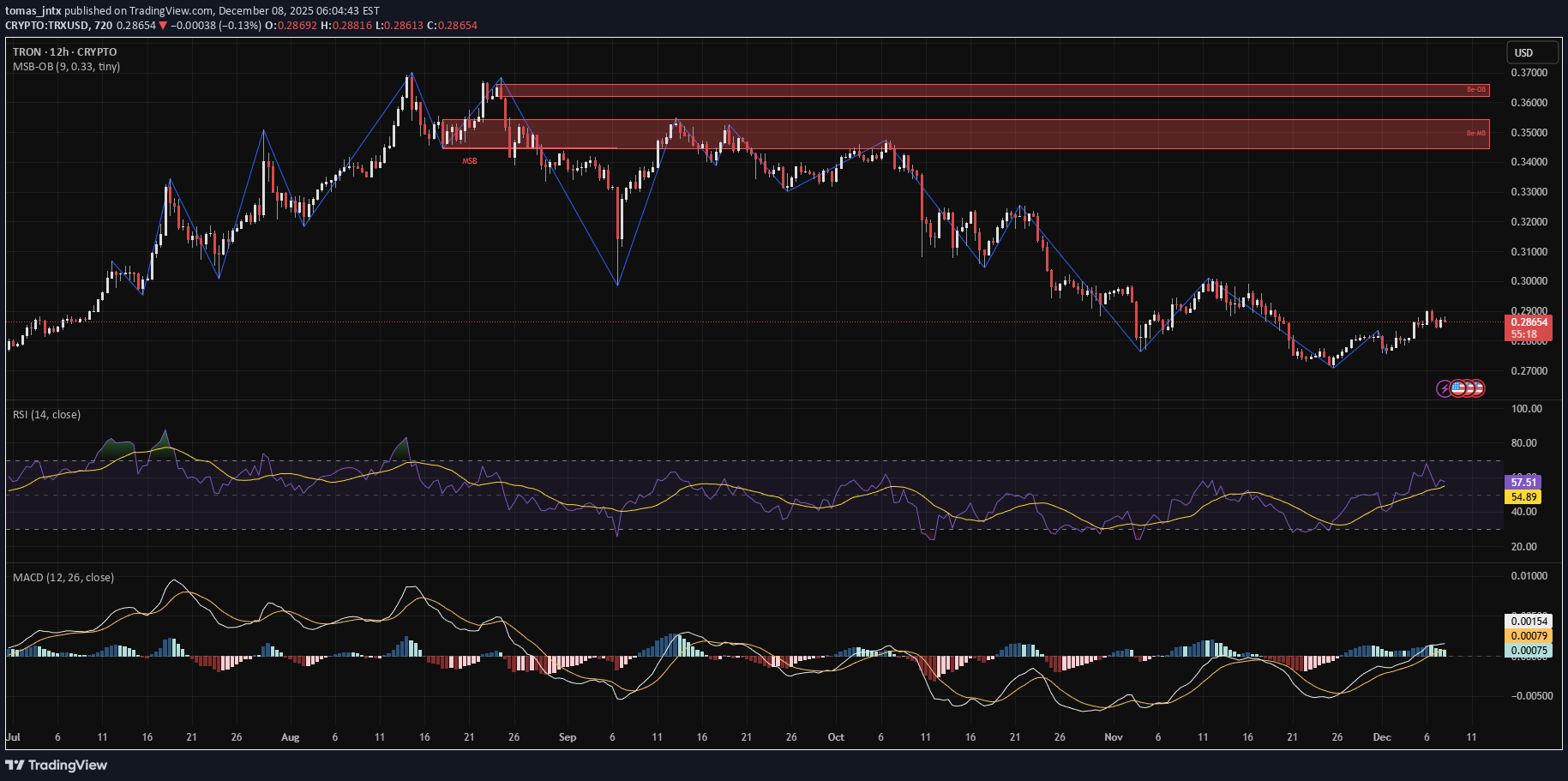Click the teal 0.00075 histogram value tag
This screenshot has width=1568, height=781.
(x=1529, y=650)
